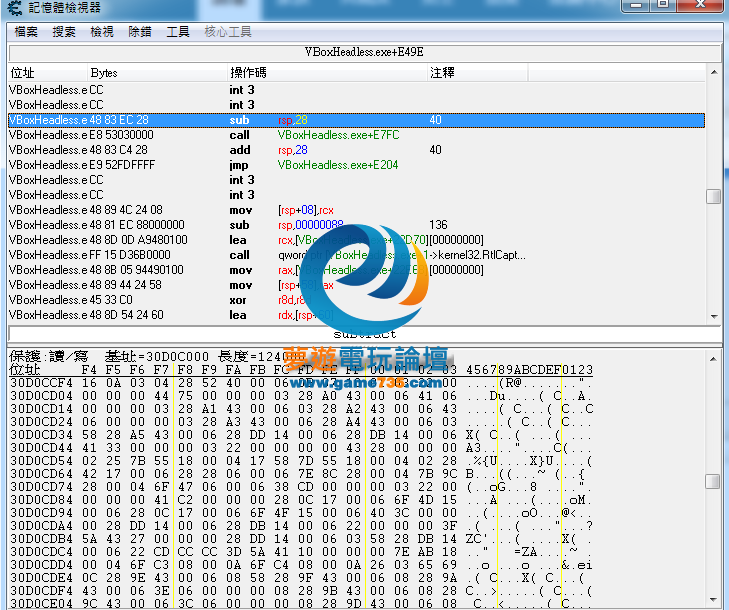729x610 pixels.
Task: Click the Bytes column header
Action: (x=104, y=73)
